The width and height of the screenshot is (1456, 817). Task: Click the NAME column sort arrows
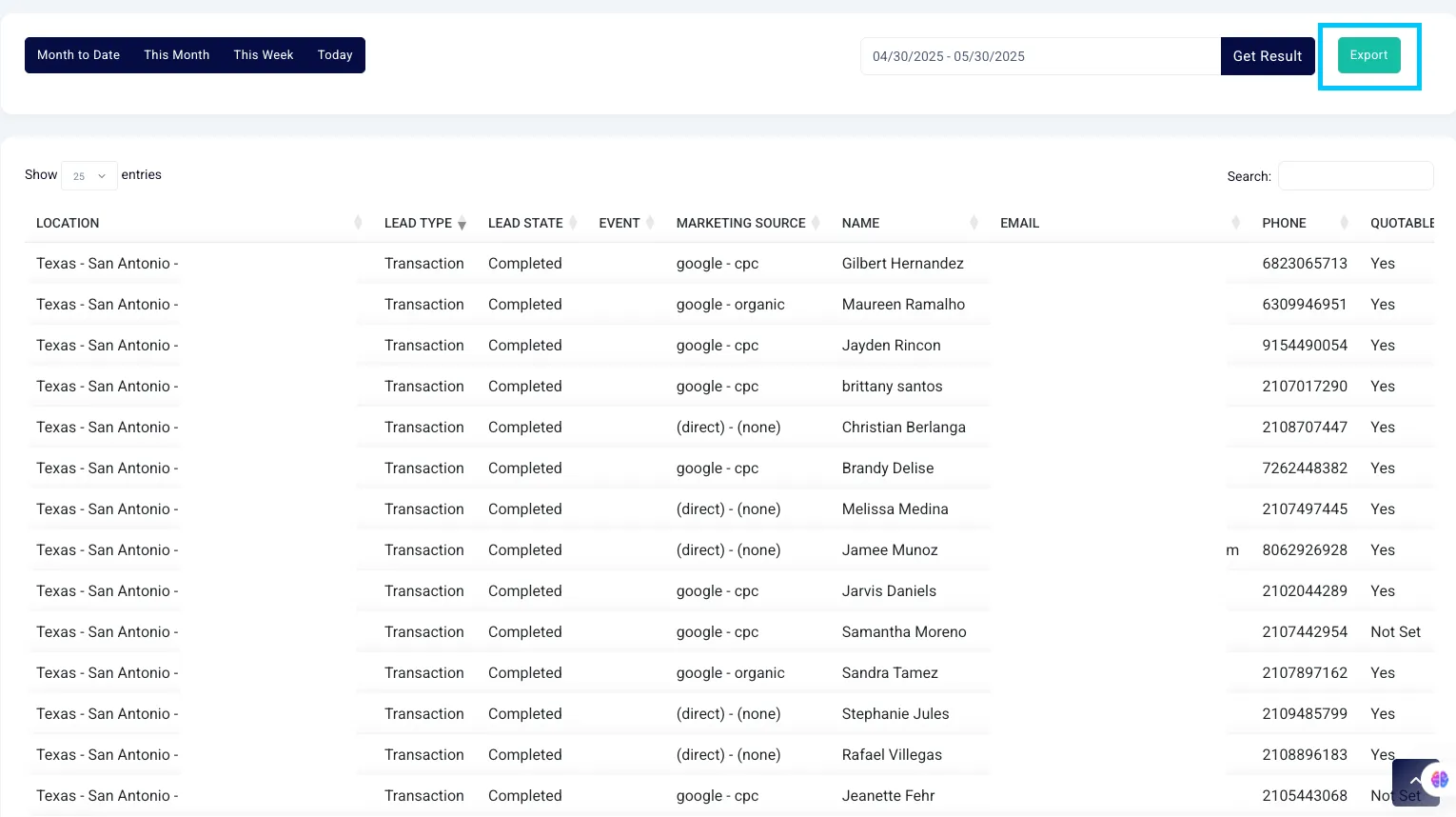974,223
